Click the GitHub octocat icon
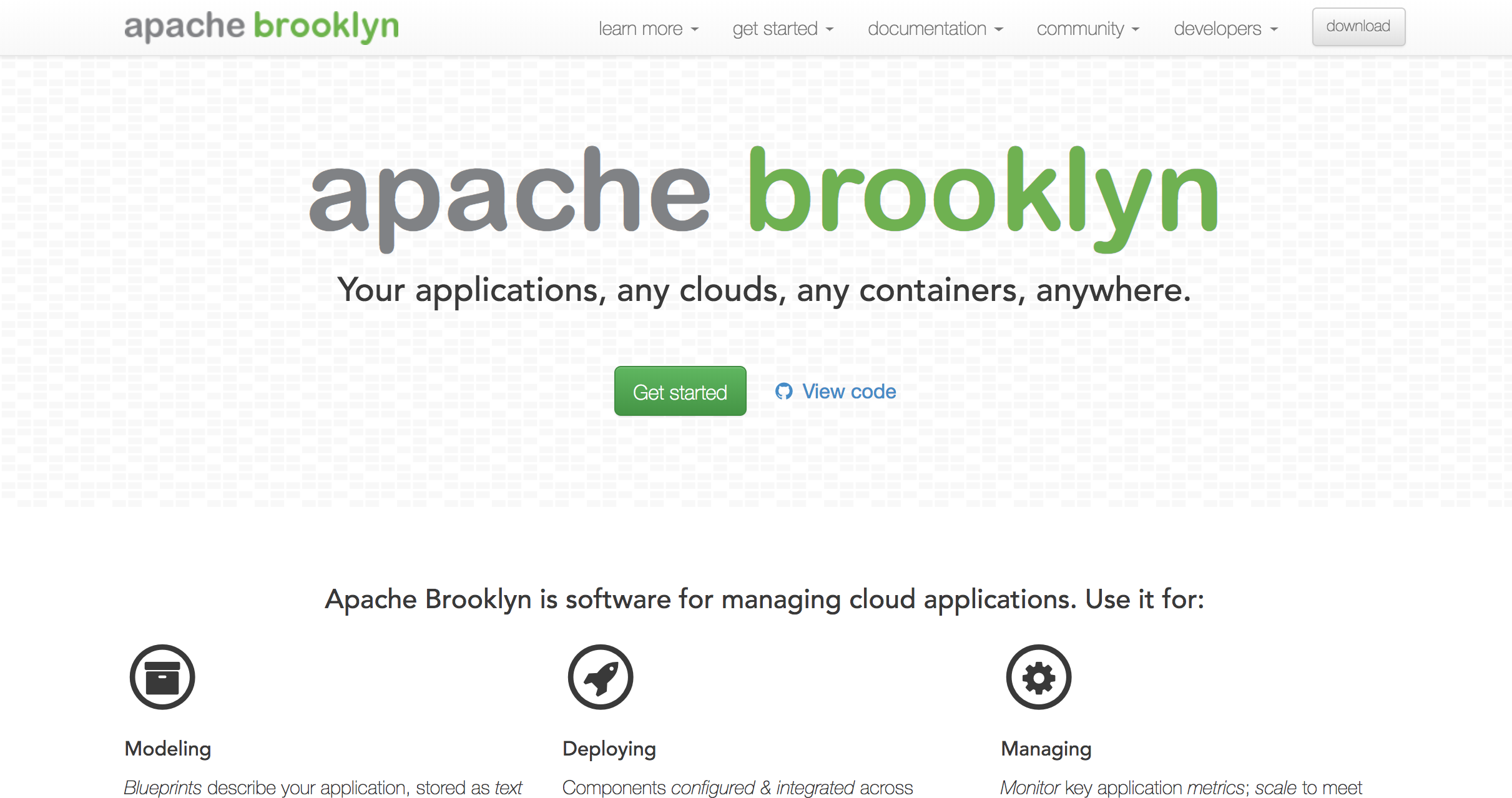This screenshot has height=798, width=1512. coord(783,391)
